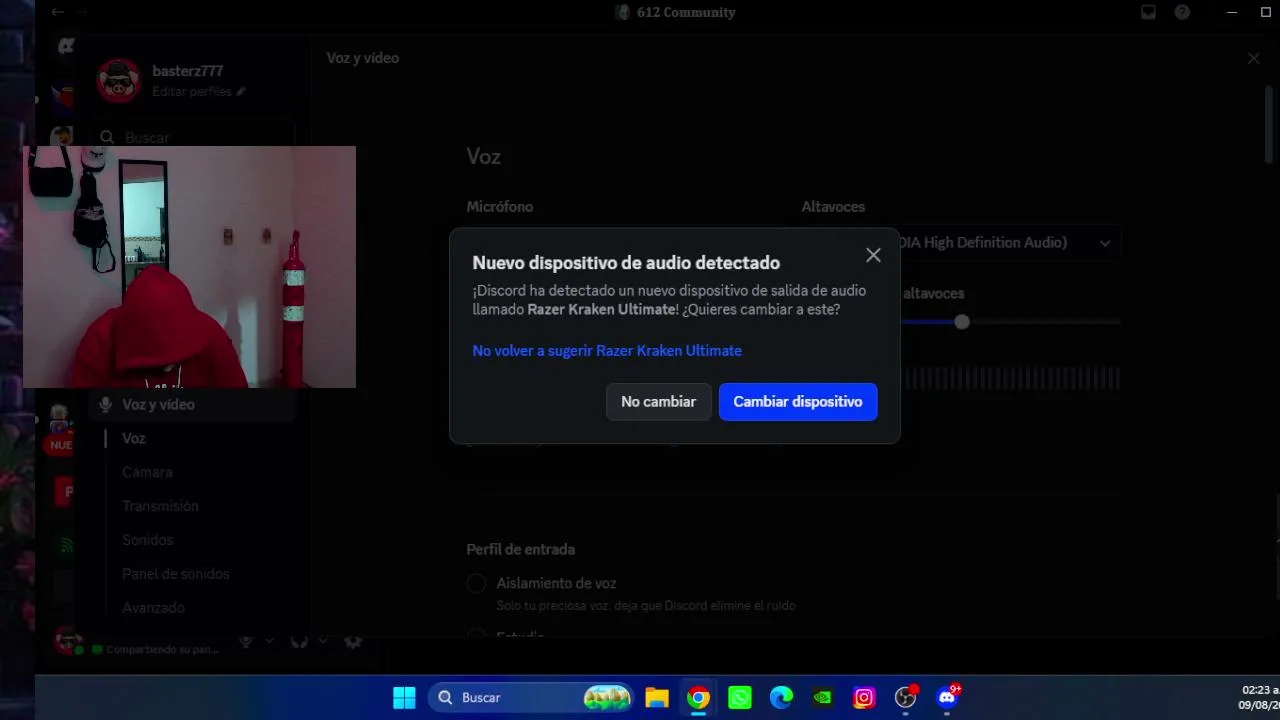The height and width of the screenshot is (720, 1280).
Task: Expand the headphones options chevron
Action: coord(322,642)
